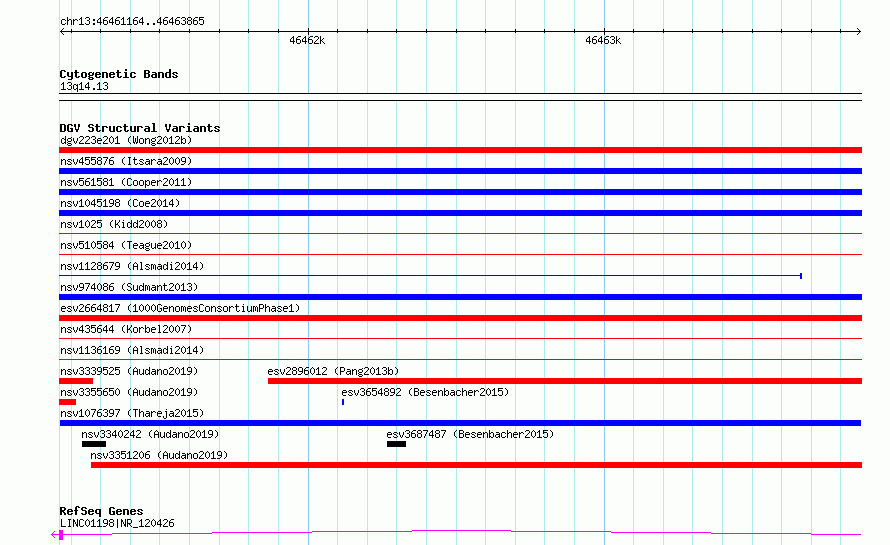This screenshot has width=890, height=545.
Task: Click the 46463k ruler position label
Action: click(603, 40)
